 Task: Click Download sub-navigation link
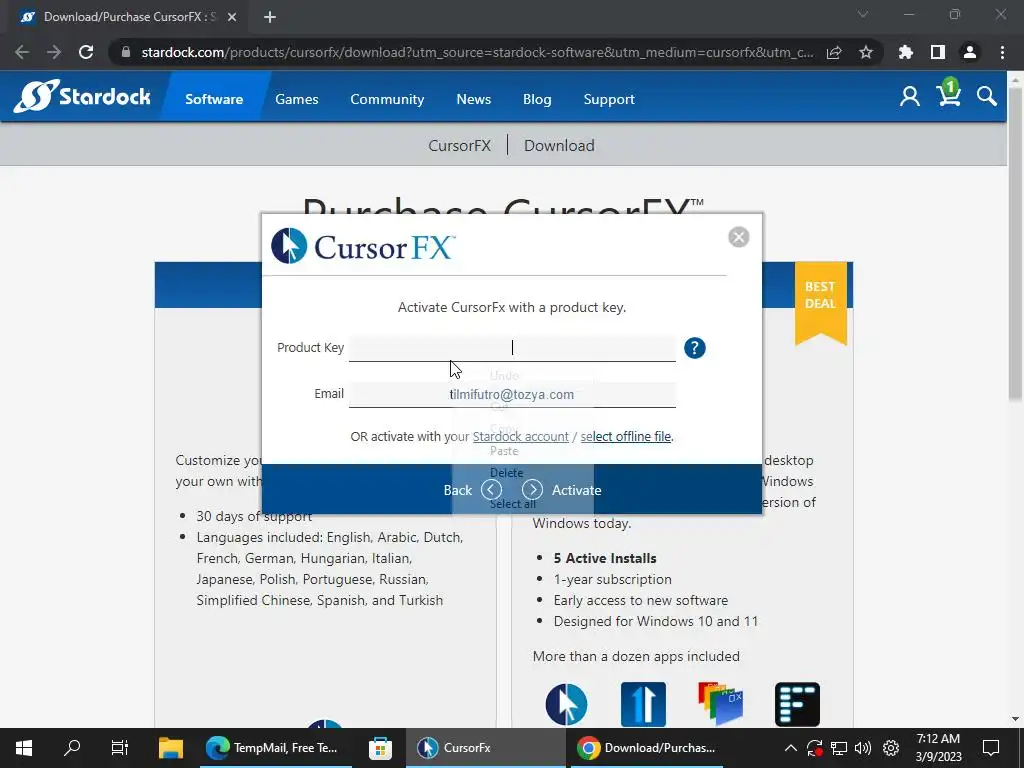559,145
